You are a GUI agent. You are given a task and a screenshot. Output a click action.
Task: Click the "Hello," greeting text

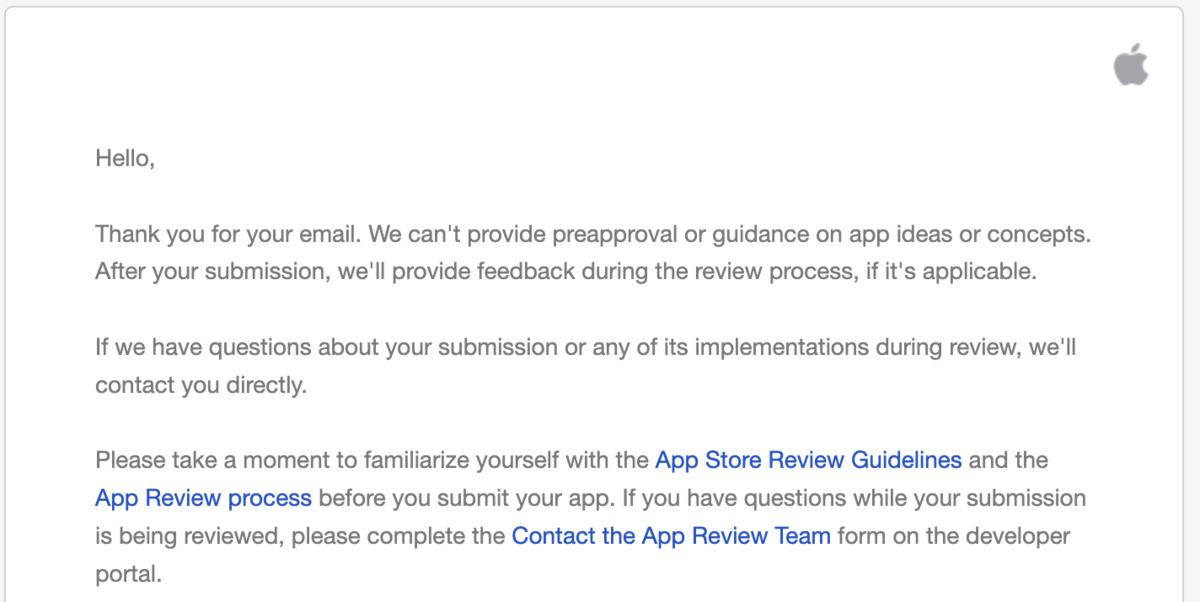coord(125,159)
